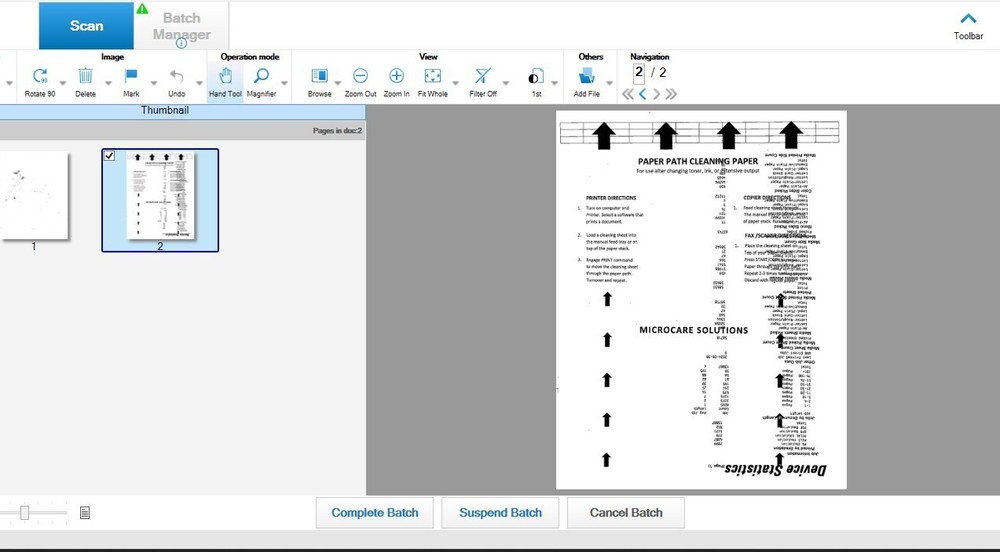Image resolution: width=1000 pixels, height=552 pixels.
Task: Adjust thumbnail size slider handle
Action: [x=24, y=512]
